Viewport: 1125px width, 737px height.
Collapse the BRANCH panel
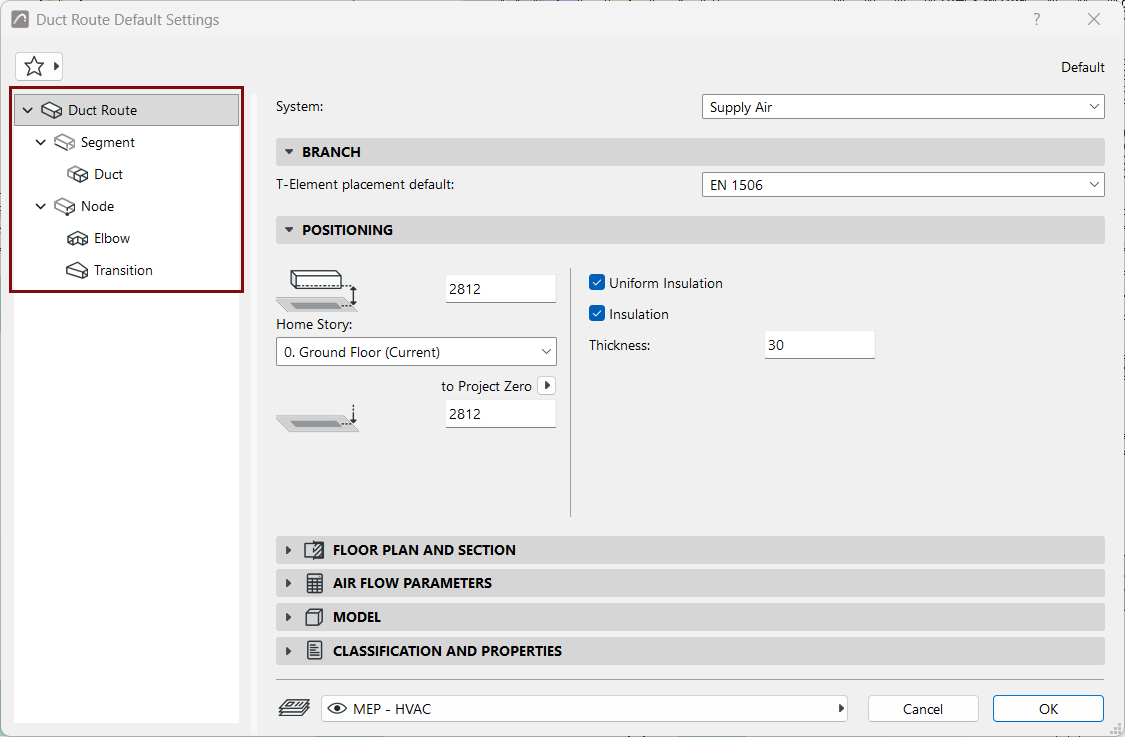289,152
